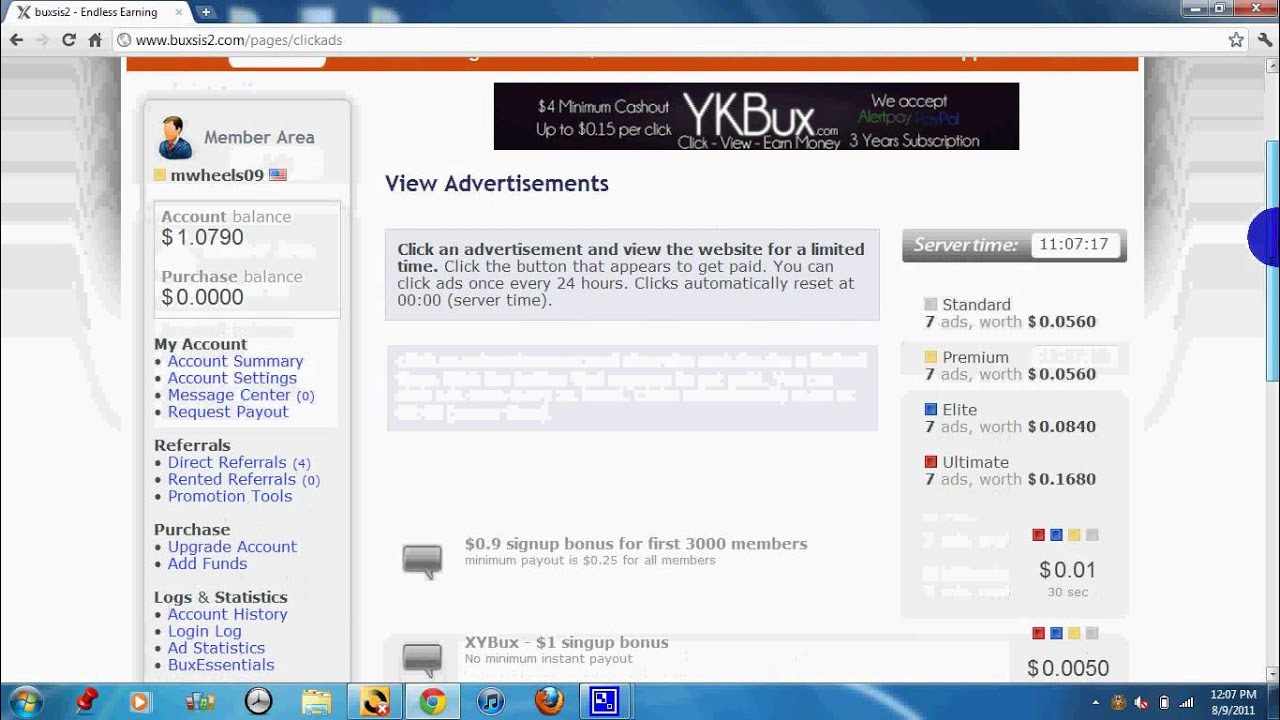Launch Windows Media Player from taskbar
The image size is (1280, 720).
coord(140,701)
